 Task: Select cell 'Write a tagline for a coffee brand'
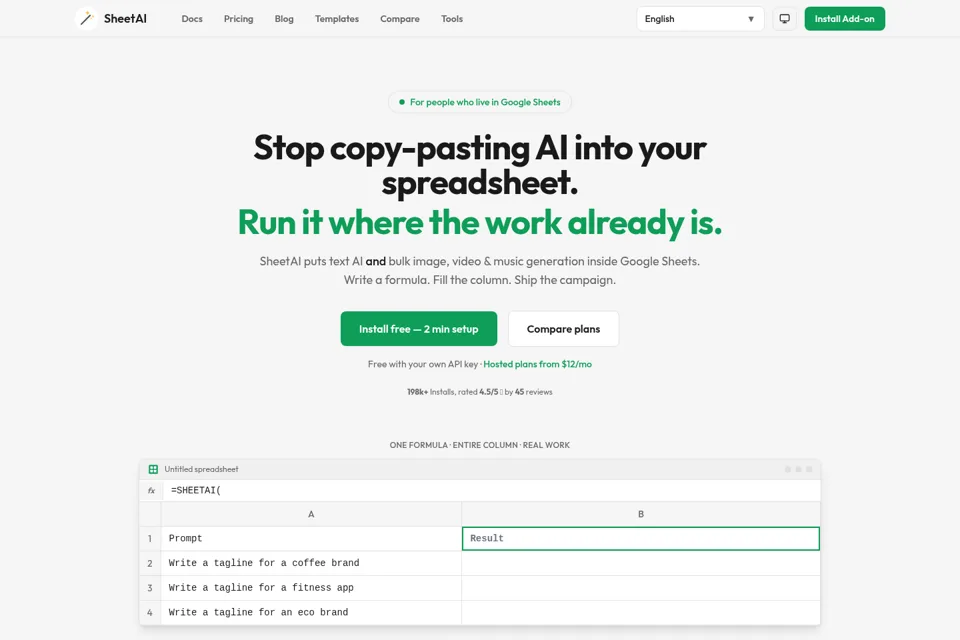pos(311,563)
